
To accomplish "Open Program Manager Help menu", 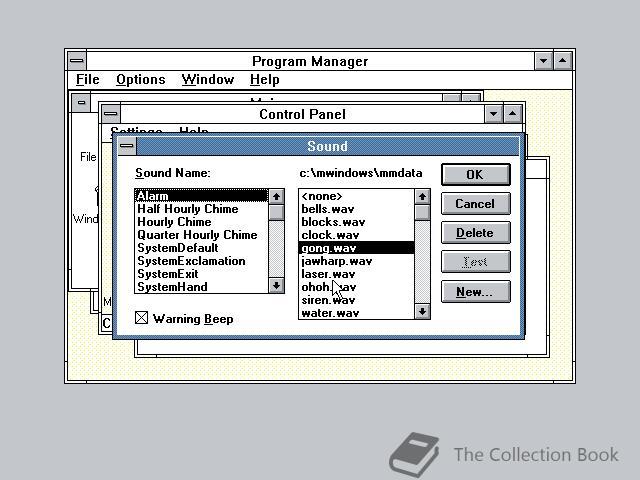I will click(x=264, y=80).
